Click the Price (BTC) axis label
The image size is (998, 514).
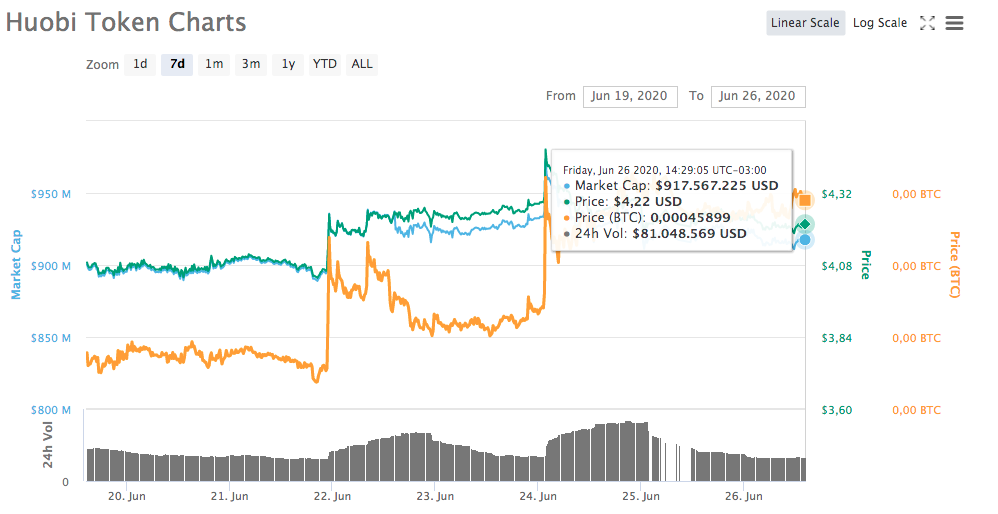954,265
